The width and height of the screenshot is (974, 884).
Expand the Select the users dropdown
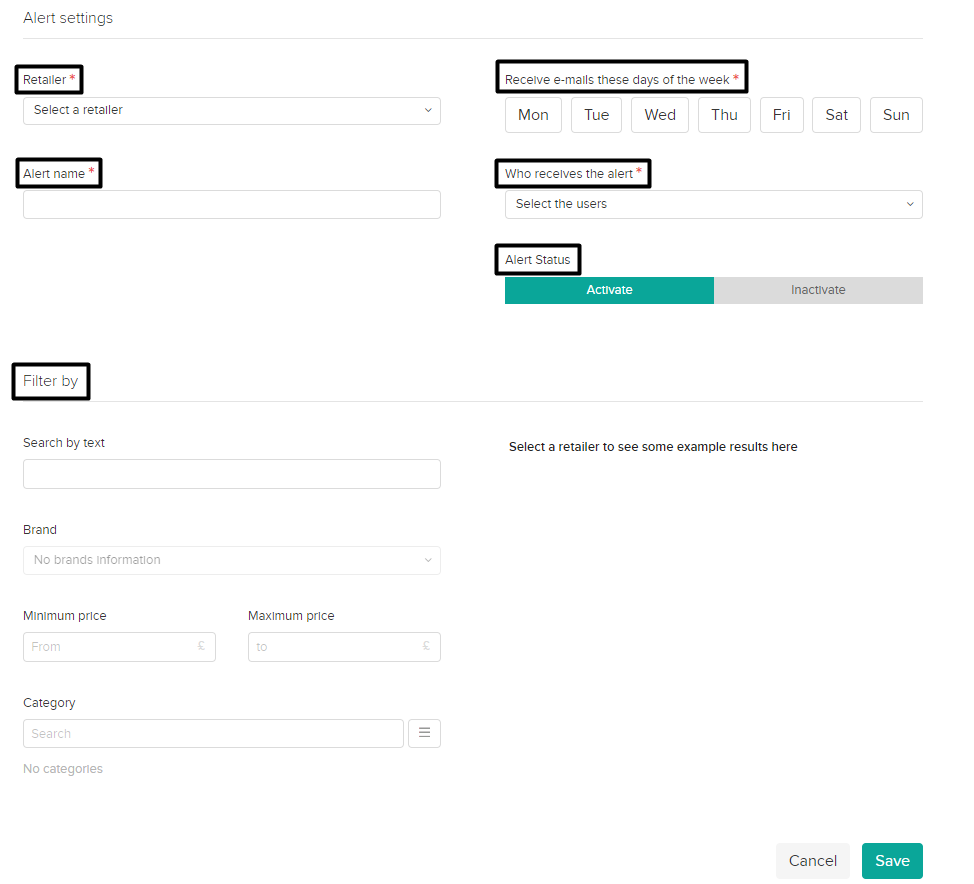click(713, 204)
